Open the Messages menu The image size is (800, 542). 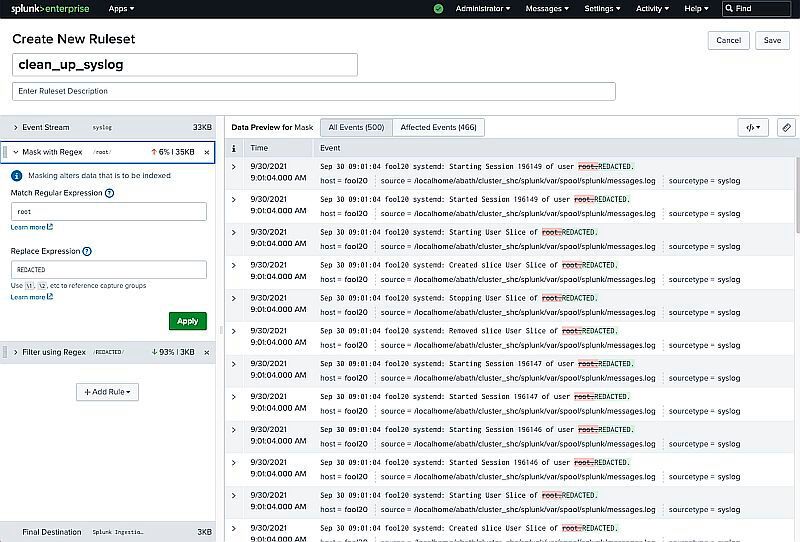(547, 9)
